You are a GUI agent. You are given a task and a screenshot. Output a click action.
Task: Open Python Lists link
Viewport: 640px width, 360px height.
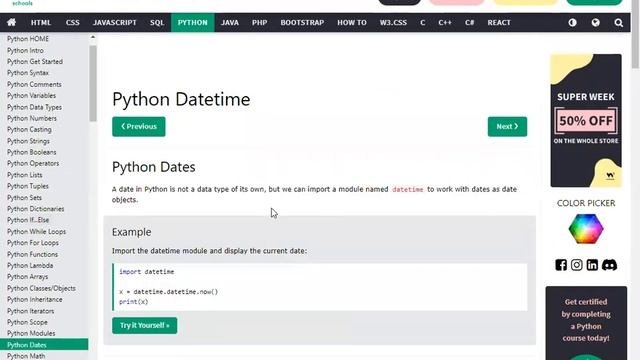tap(24, 175)
